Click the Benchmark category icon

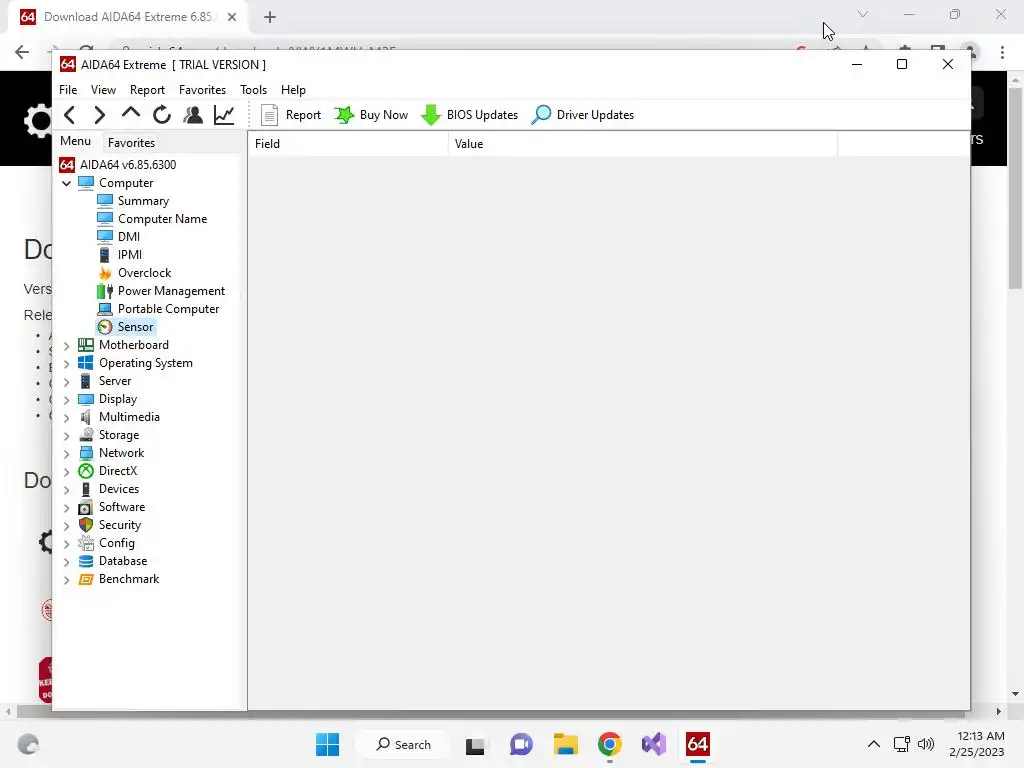(86, 579)
